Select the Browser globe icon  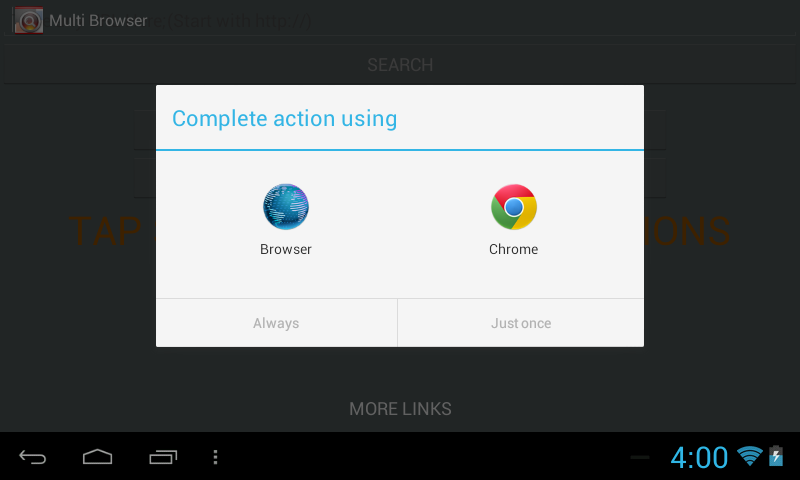tap(286, 207)
